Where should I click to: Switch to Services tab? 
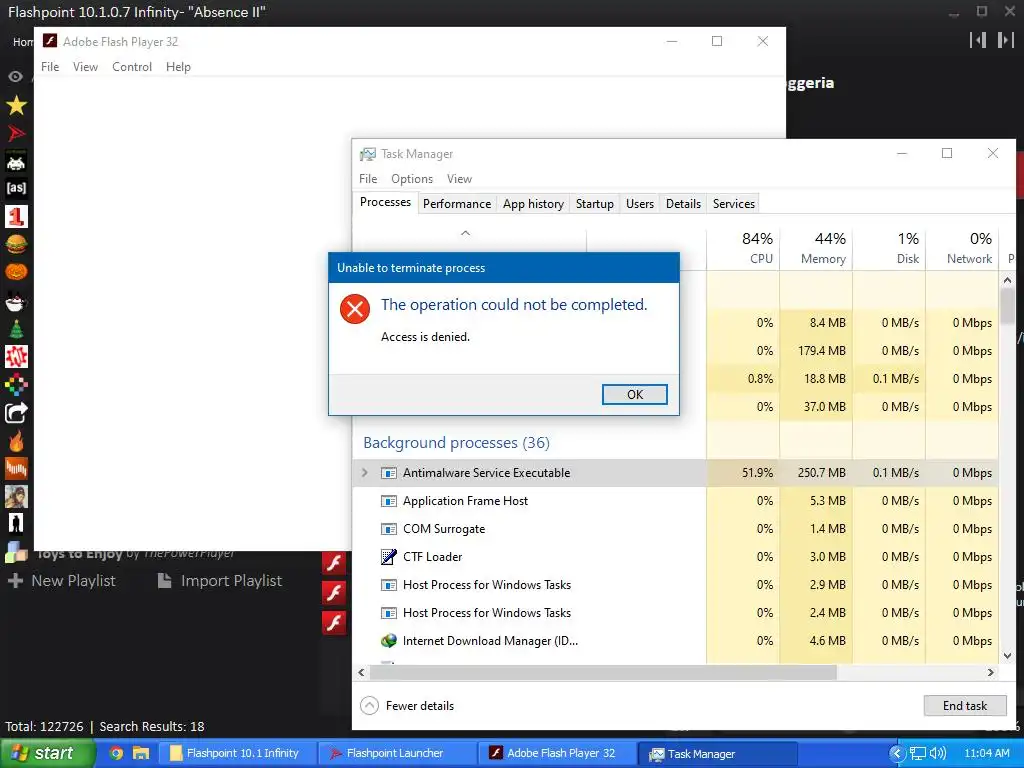coord(733,204)
